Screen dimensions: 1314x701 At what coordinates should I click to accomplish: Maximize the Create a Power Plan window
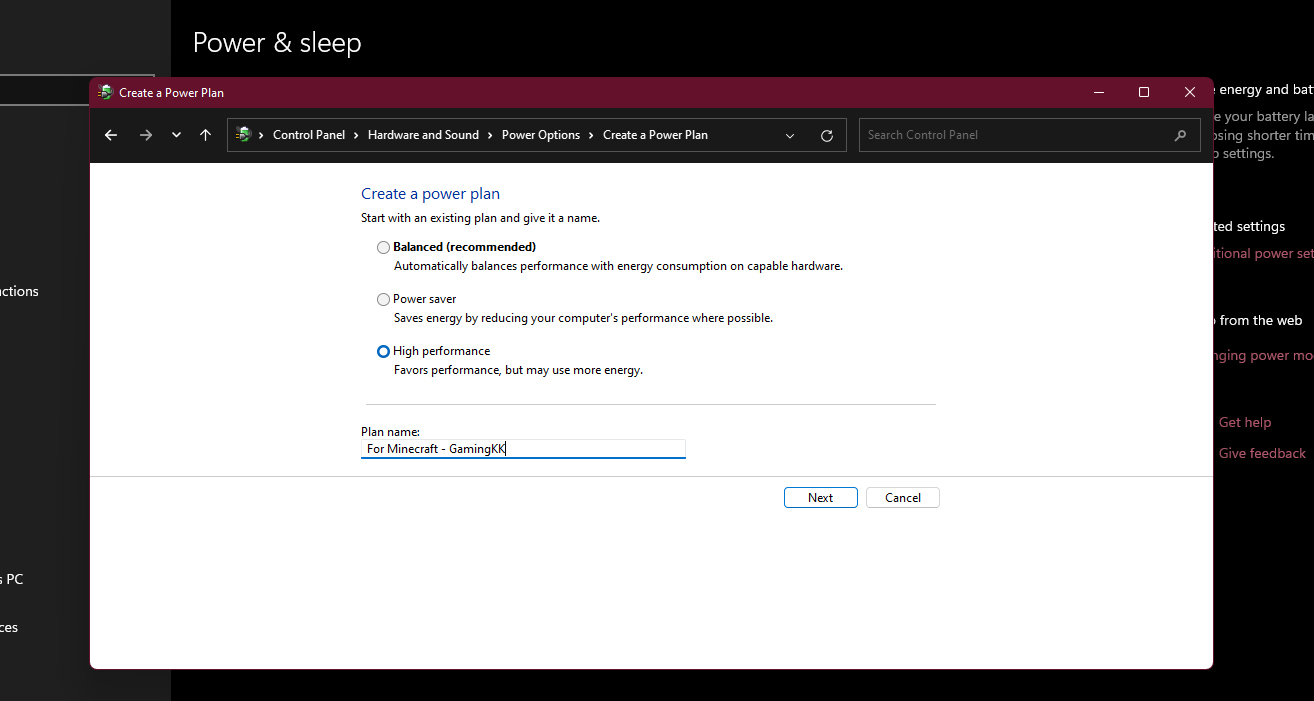point(1144,92)
